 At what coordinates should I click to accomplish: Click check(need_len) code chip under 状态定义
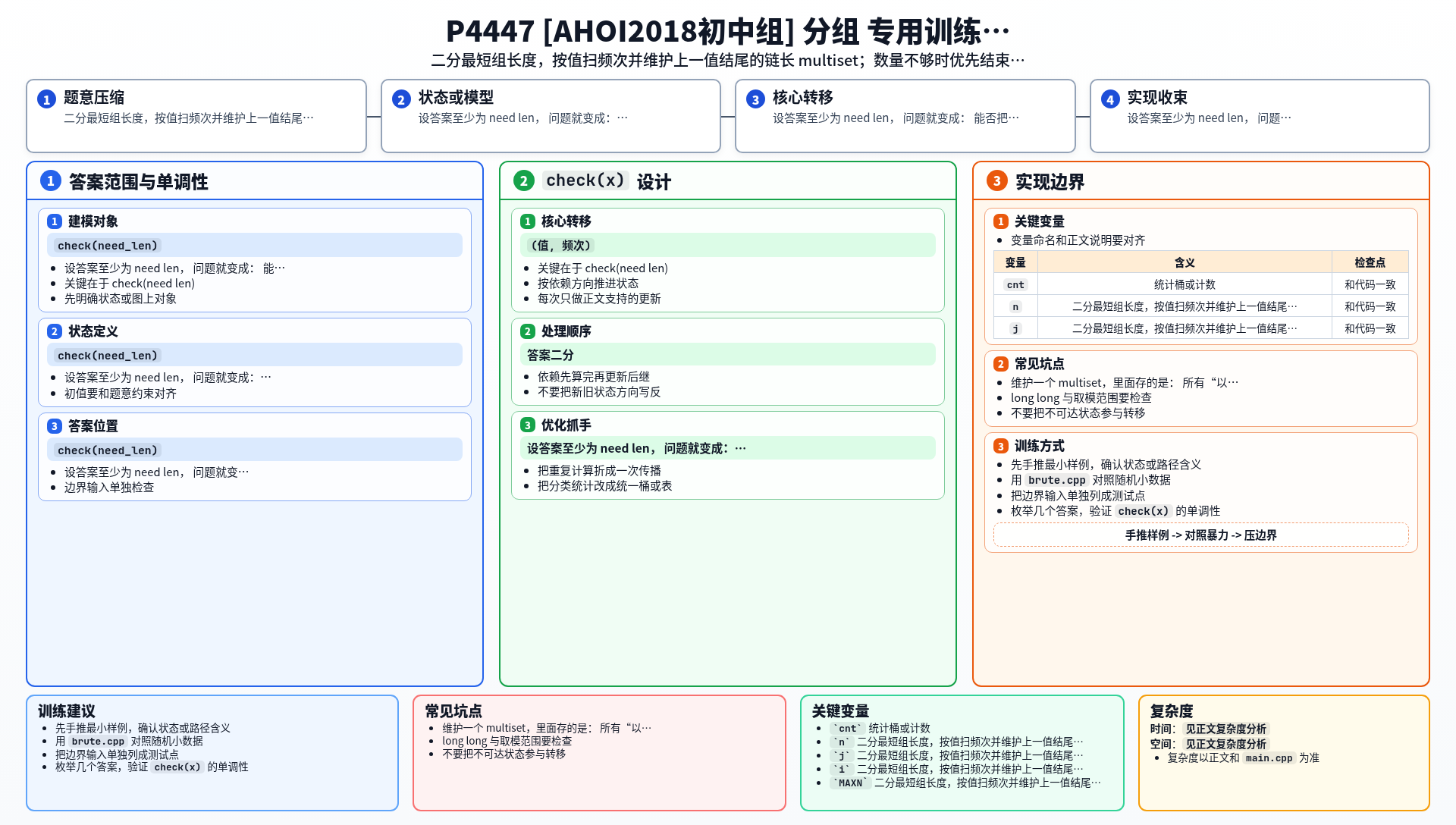(x=108, y=356)
